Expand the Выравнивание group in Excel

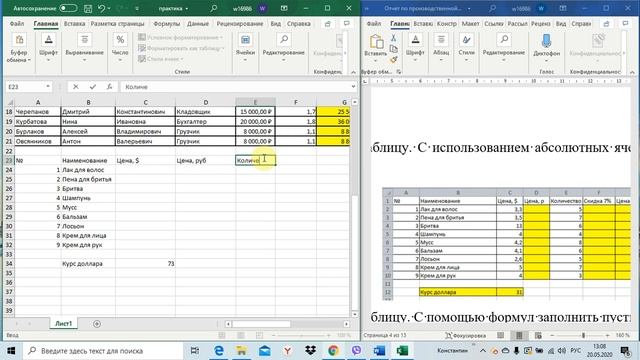click(84, 49)
